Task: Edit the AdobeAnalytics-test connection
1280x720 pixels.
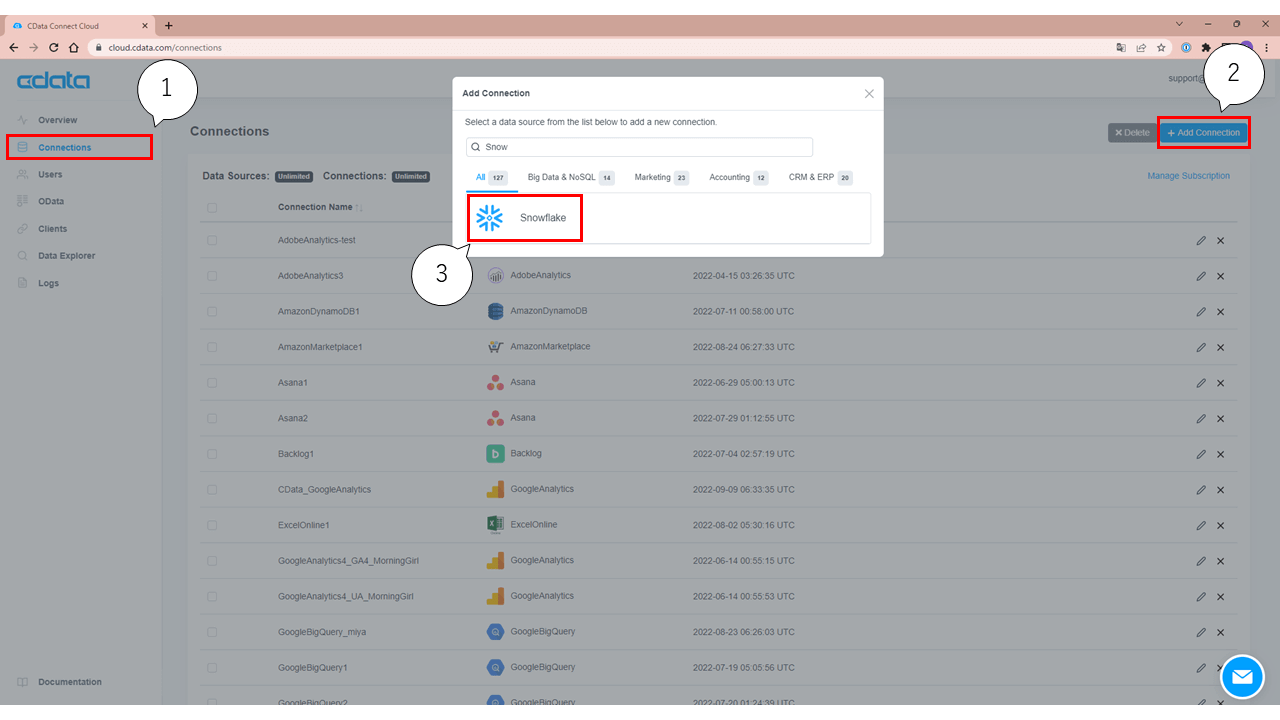Action: point(1201,240)
